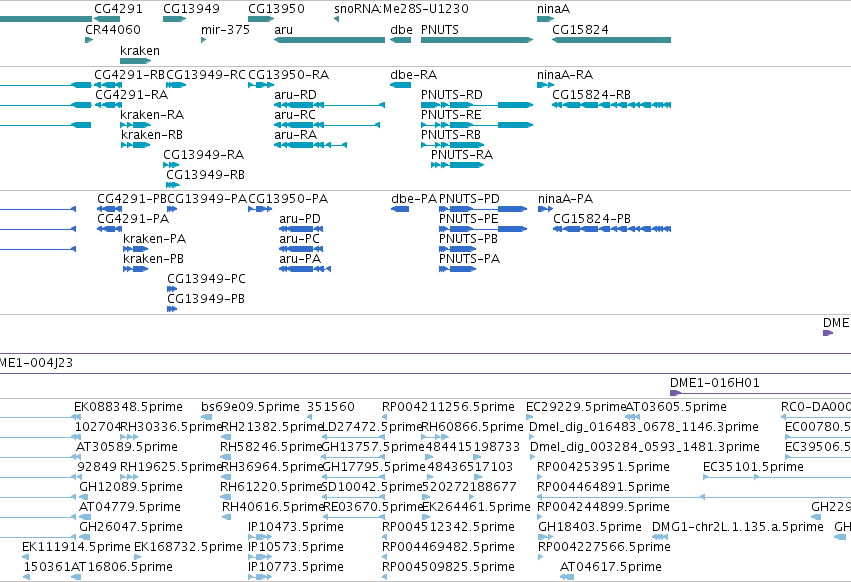The width and height of the screenshot is (851, 582).
Task: Select EST RP004509825.5prime label
Action: (448, 567)
